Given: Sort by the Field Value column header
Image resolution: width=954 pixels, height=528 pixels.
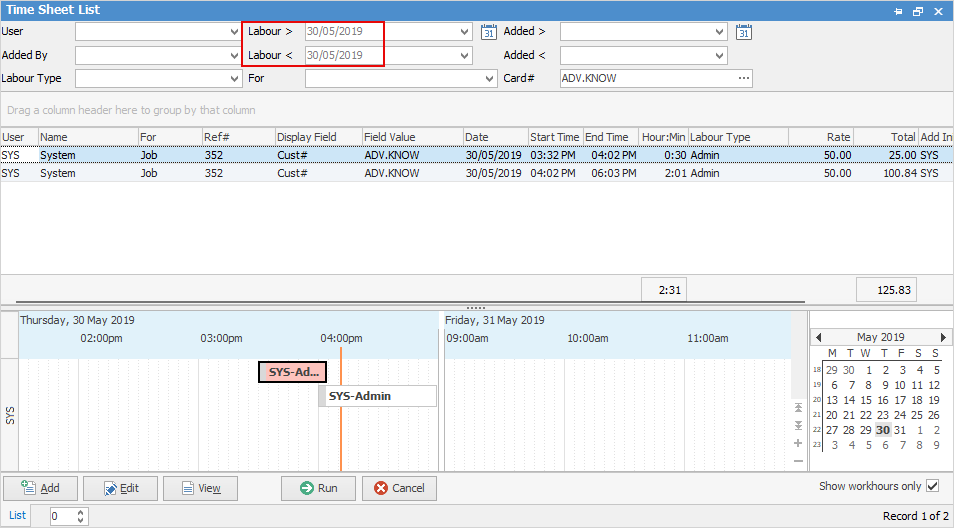Looking at the screenshot, I should point(413,137).
